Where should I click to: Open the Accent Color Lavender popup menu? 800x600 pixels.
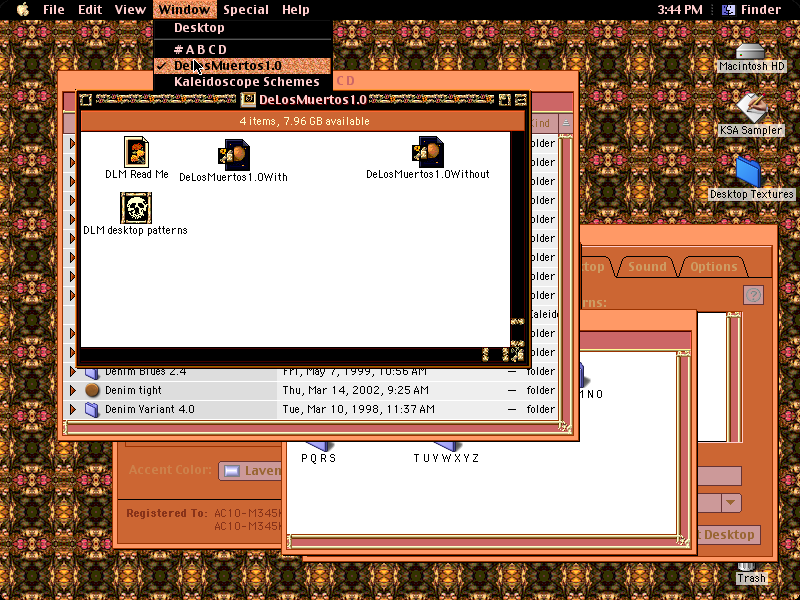(250, 470)
